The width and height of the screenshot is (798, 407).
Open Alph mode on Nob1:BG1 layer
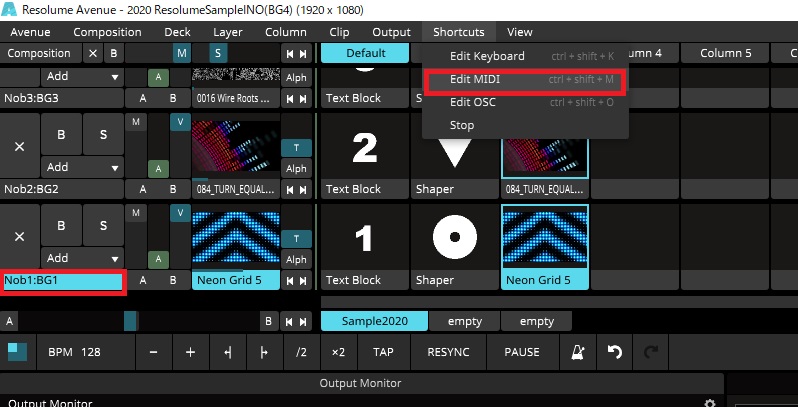[296, 259]
